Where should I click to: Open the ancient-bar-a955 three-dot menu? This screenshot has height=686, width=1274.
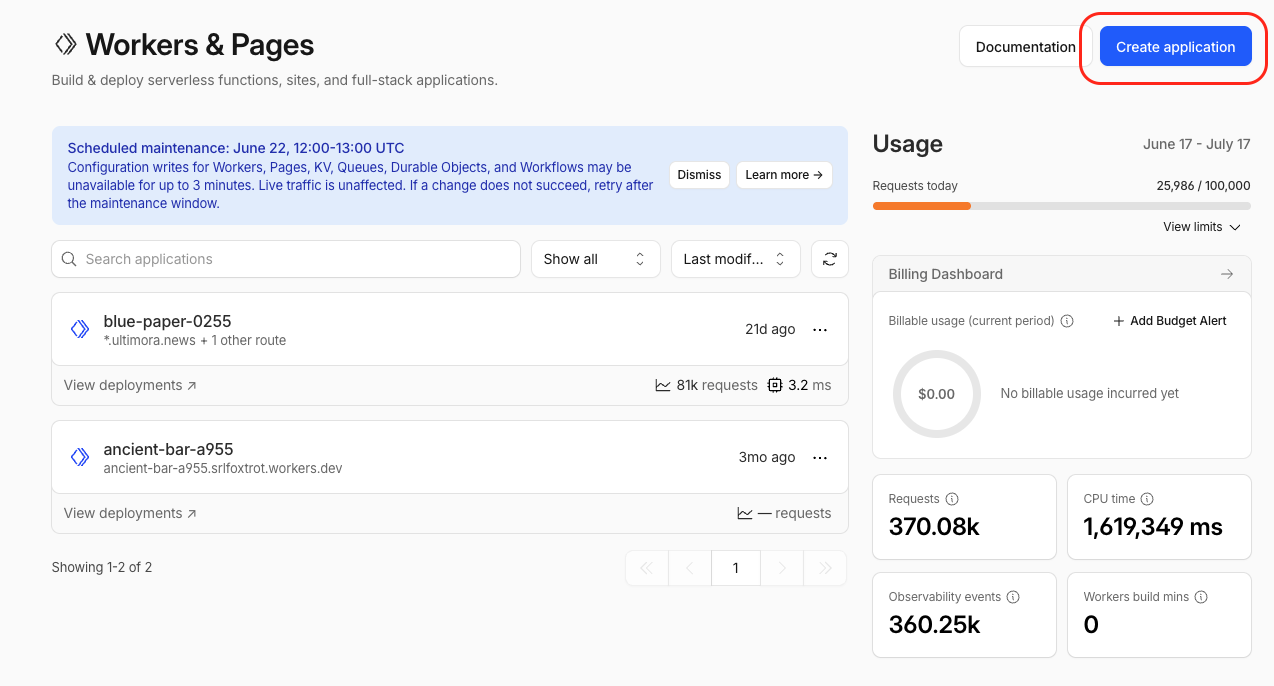pyautogui.click(x=820, y=457)
